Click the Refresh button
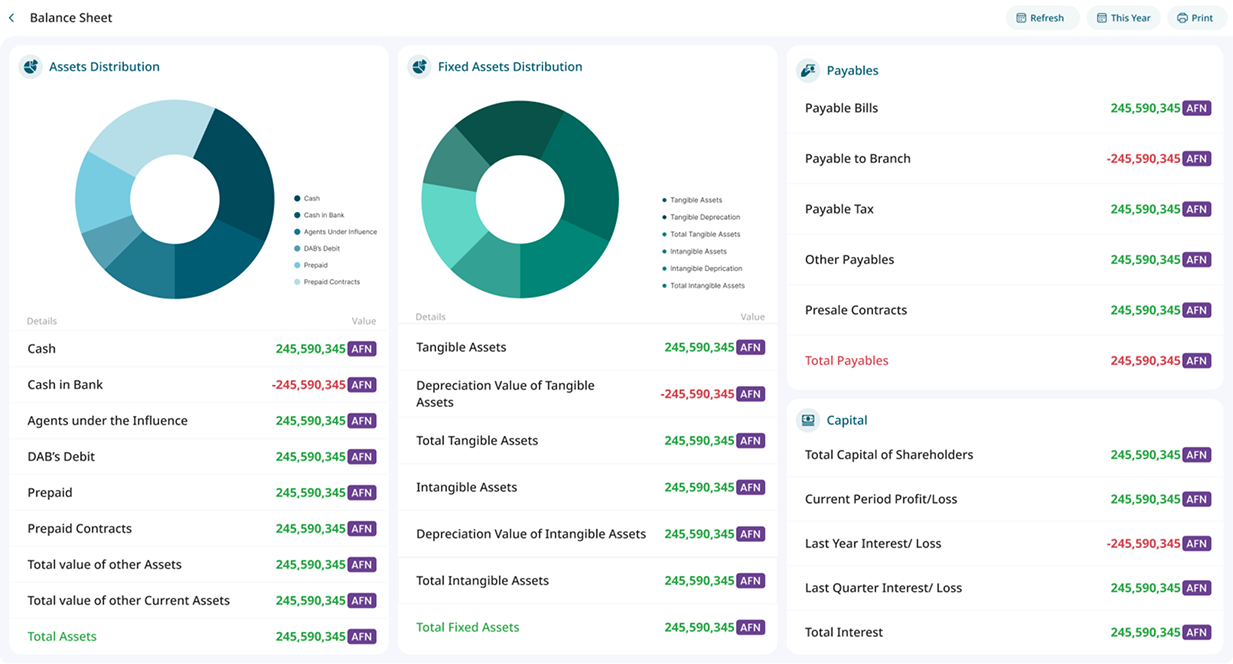This screenshot has width=1233, height=664. (1041, 18)
